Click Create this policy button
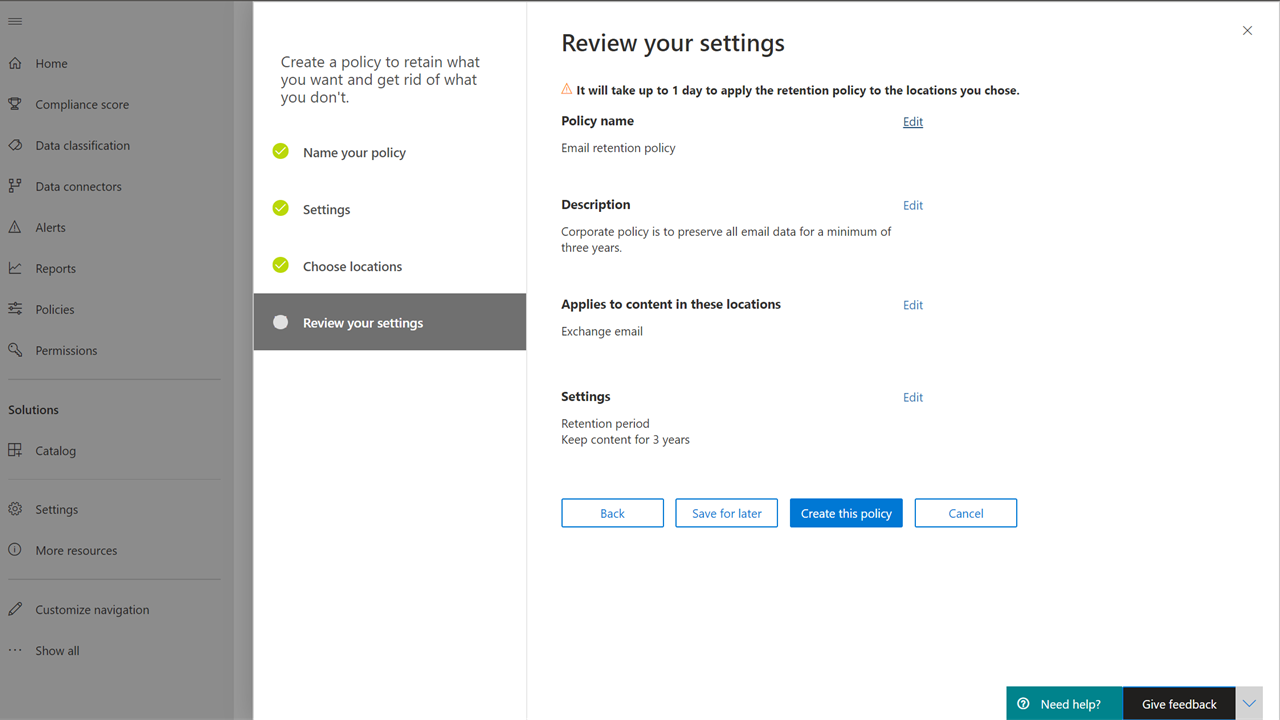This screenshot has width=1280, height=720. pos(846,513)
